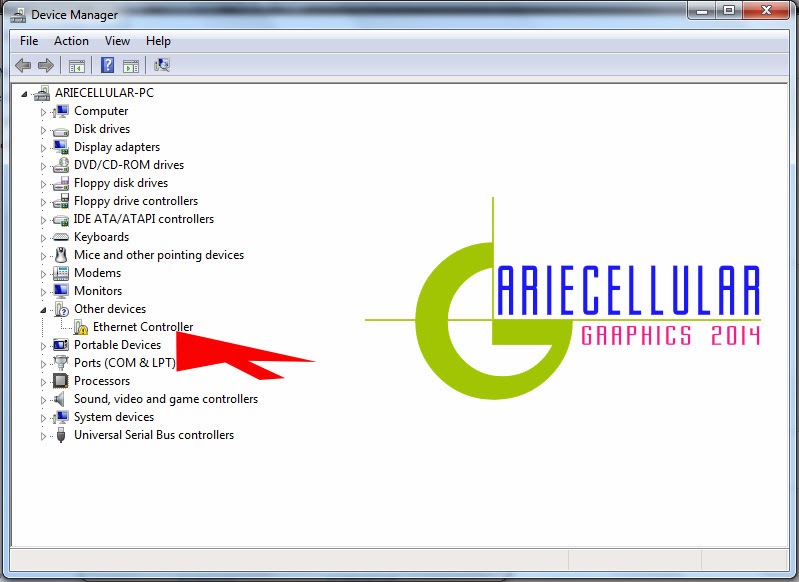Screen dimensions: 799x582
Task: Select the Floppy drive controllers label
Action: 136,201
